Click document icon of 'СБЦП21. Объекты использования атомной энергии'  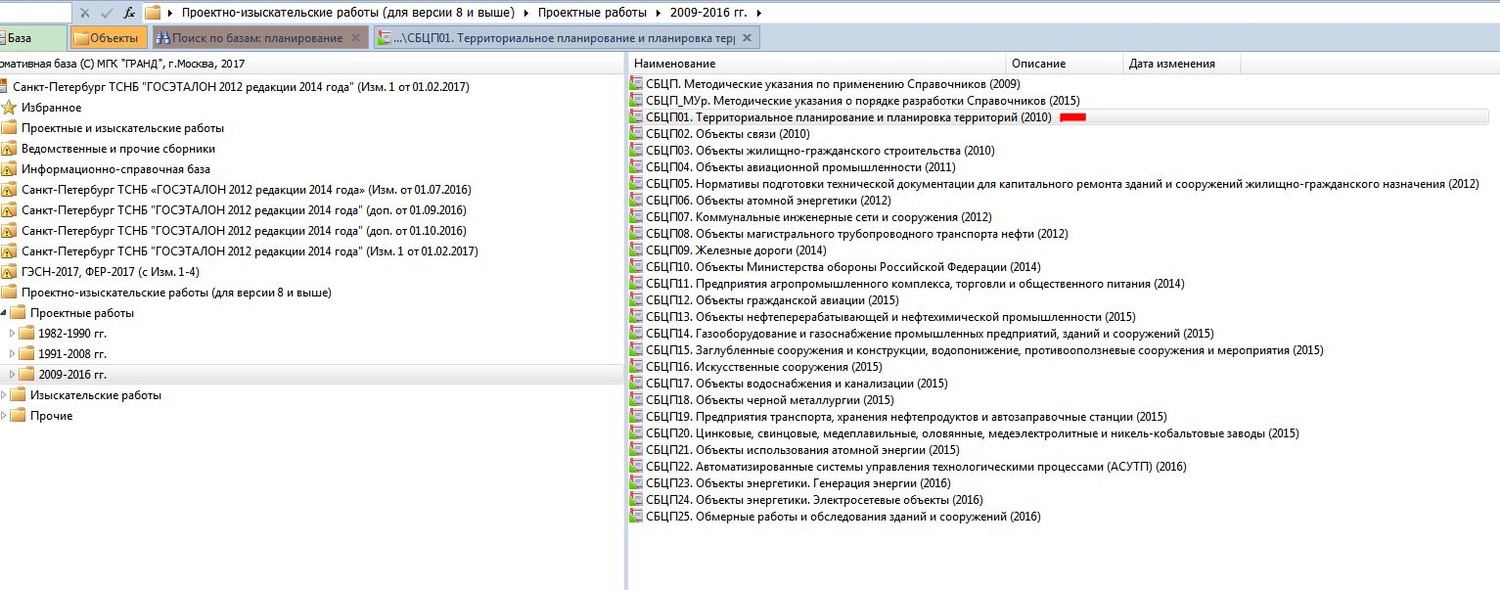(x=636, y=451)
